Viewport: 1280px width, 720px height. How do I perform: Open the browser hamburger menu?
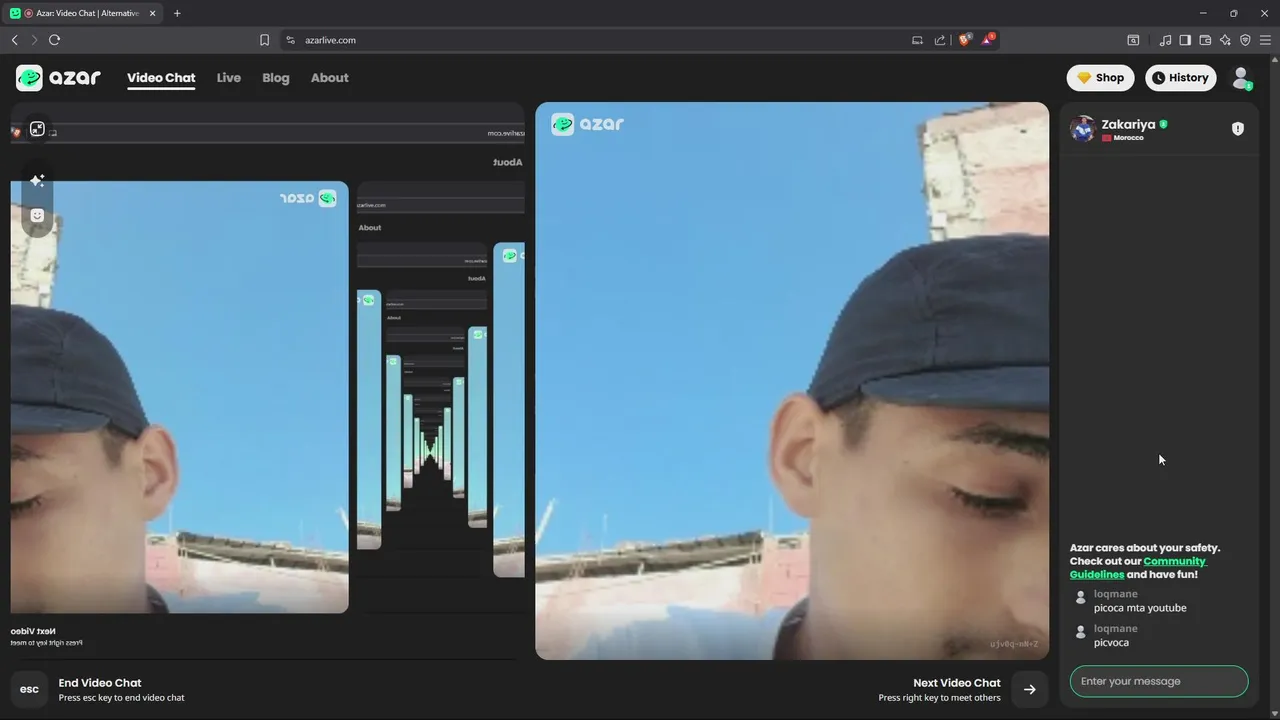coord(1265,40)
